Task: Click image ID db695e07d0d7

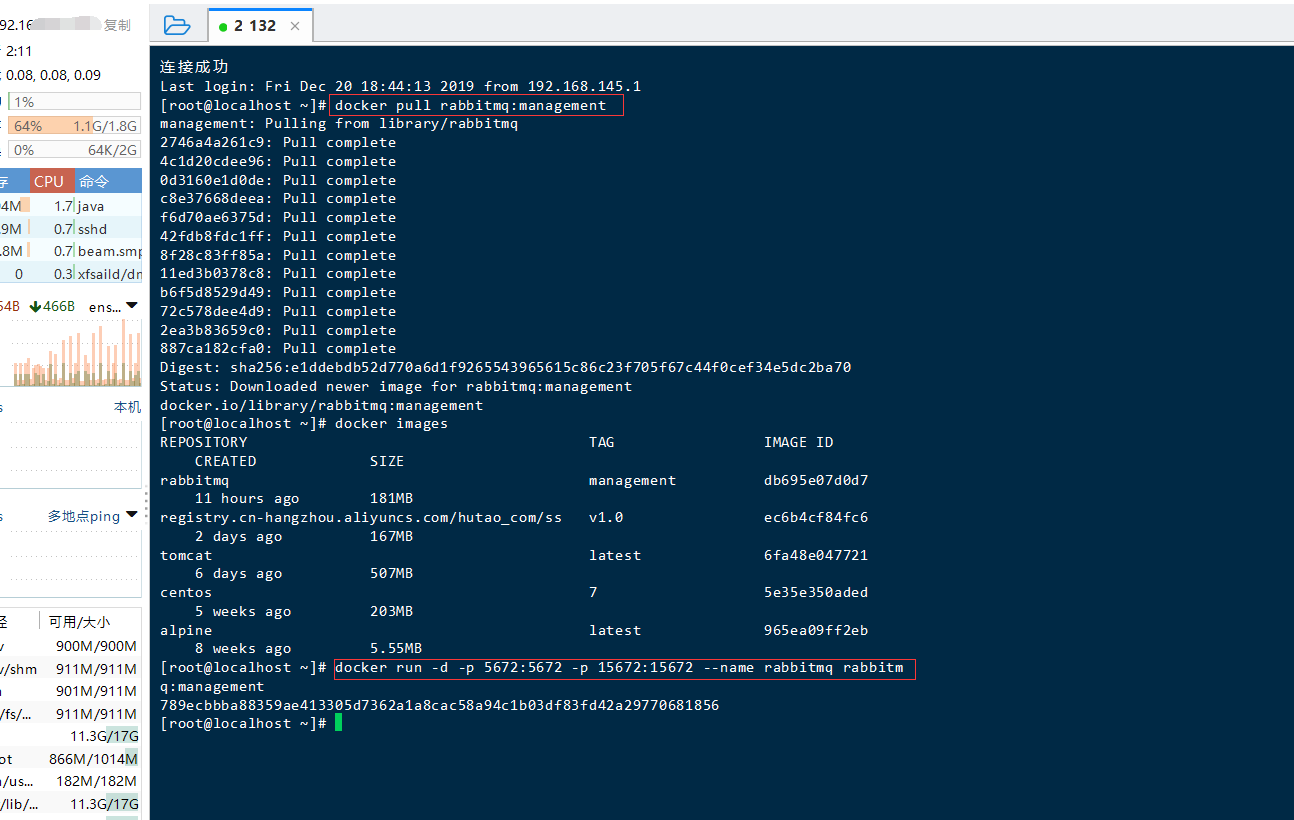Action: (x=816, y=480)
